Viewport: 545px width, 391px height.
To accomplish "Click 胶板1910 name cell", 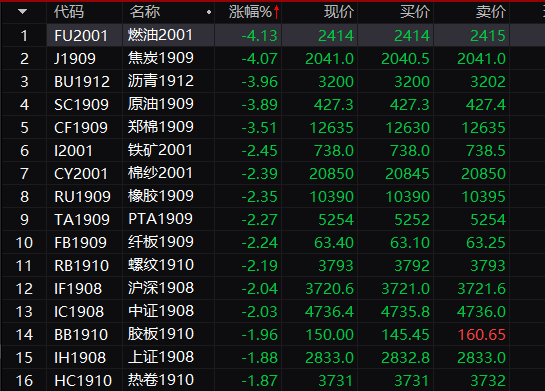I will click(x=161, y=334).
